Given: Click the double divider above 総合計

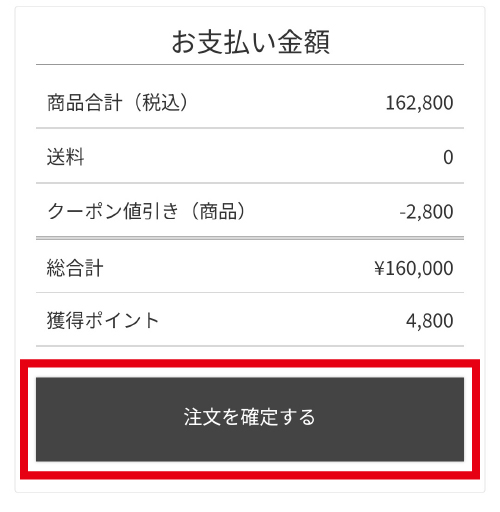Looking at the screenshot, I should pos(250,238).
